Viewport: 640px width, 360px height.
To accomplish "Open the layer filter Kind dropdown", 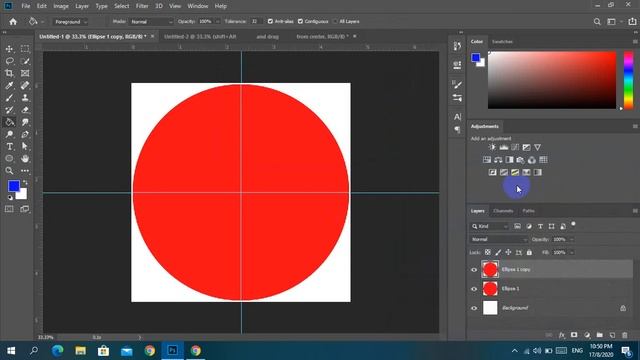I will click(x=489, y=226).
